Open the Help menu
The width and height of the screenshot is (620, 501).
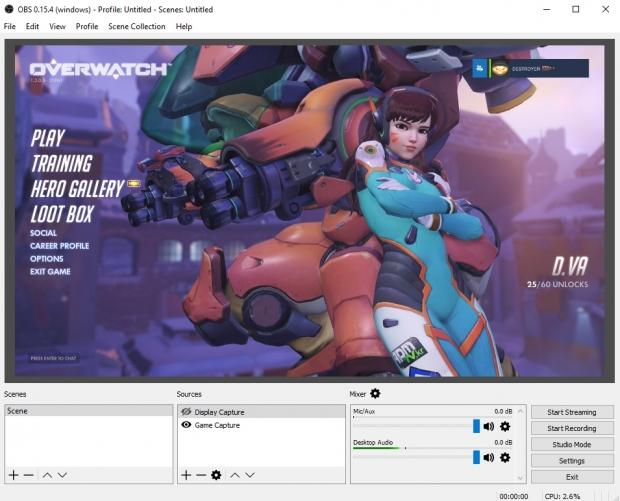click(184, 26)
